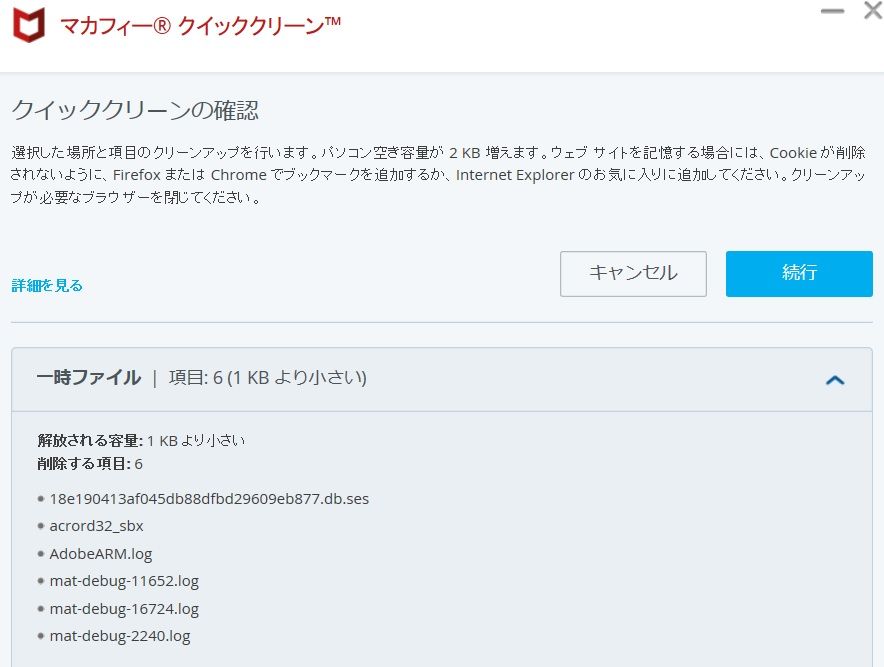Select the mat-debug-16724.log entry

[x=124, y=609]
